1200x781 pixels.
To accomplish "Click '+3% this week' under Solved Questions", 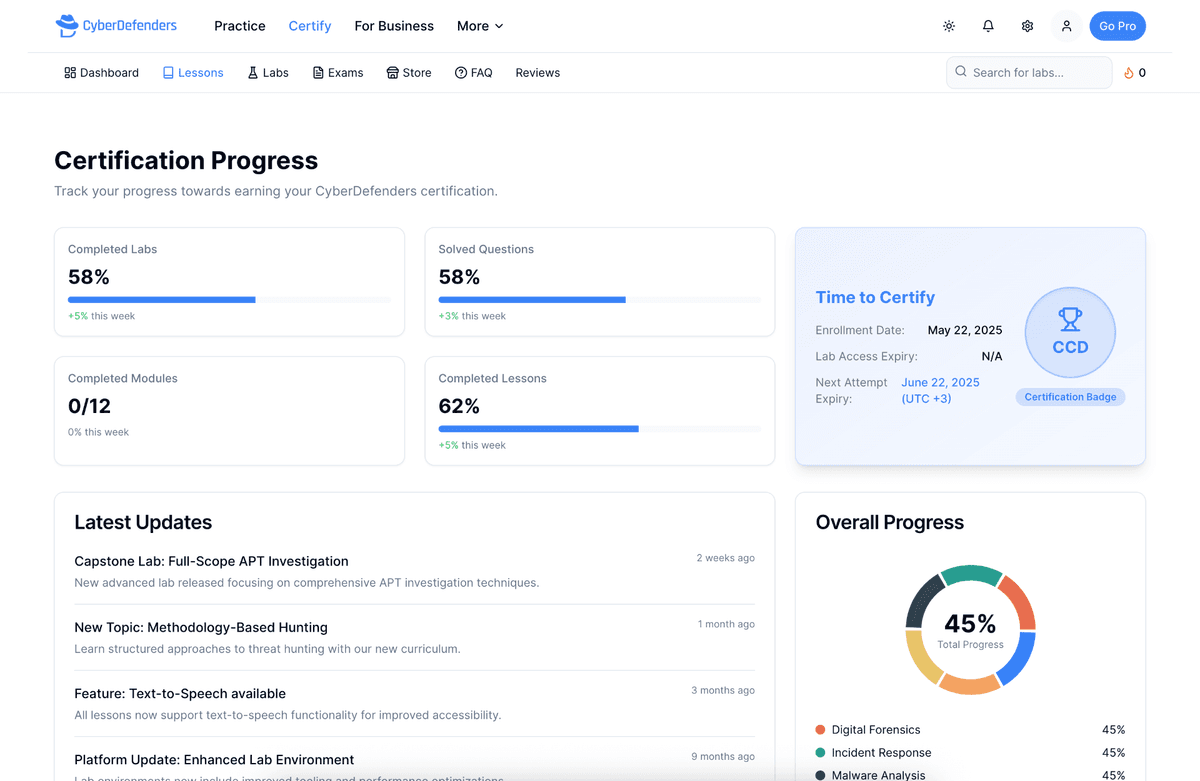I will 472,316.
